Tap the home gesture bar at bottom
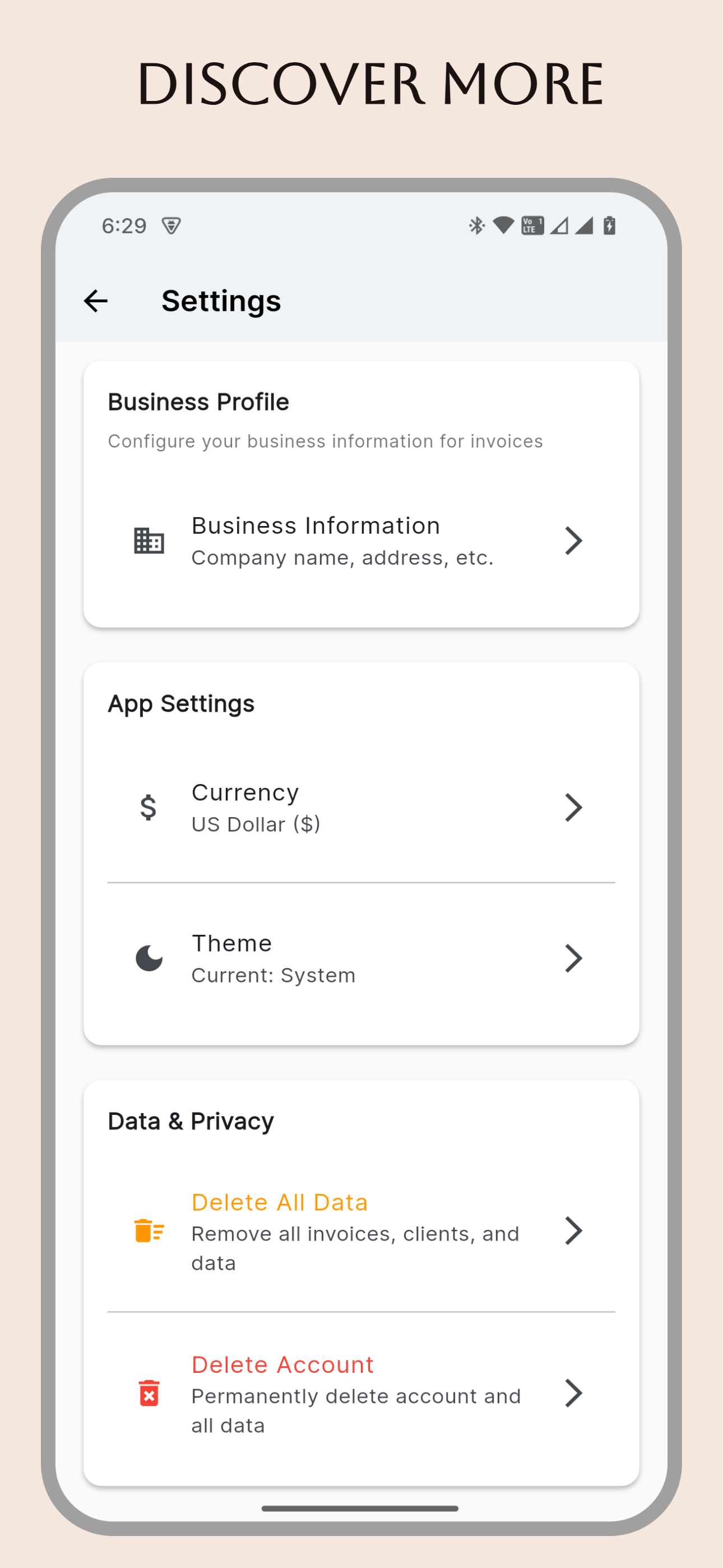Image resolution: width=723 pixels, height=1568 pixels. (x=360, y=1509)
